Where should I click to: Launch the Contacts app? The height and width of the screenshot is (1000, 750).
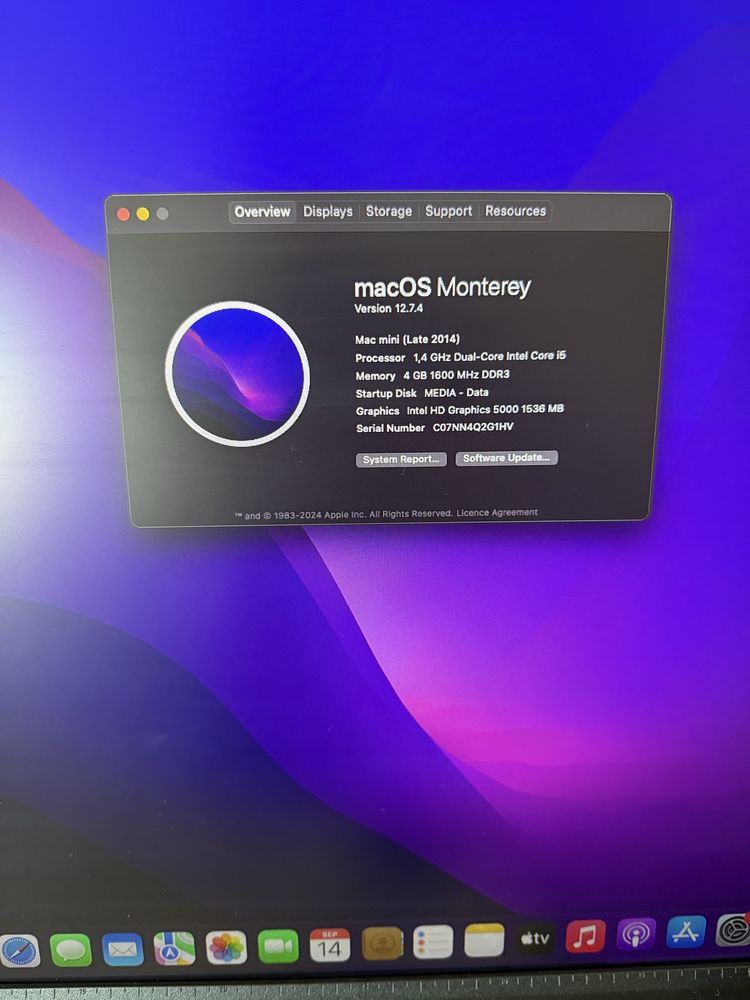pos(382,943)
